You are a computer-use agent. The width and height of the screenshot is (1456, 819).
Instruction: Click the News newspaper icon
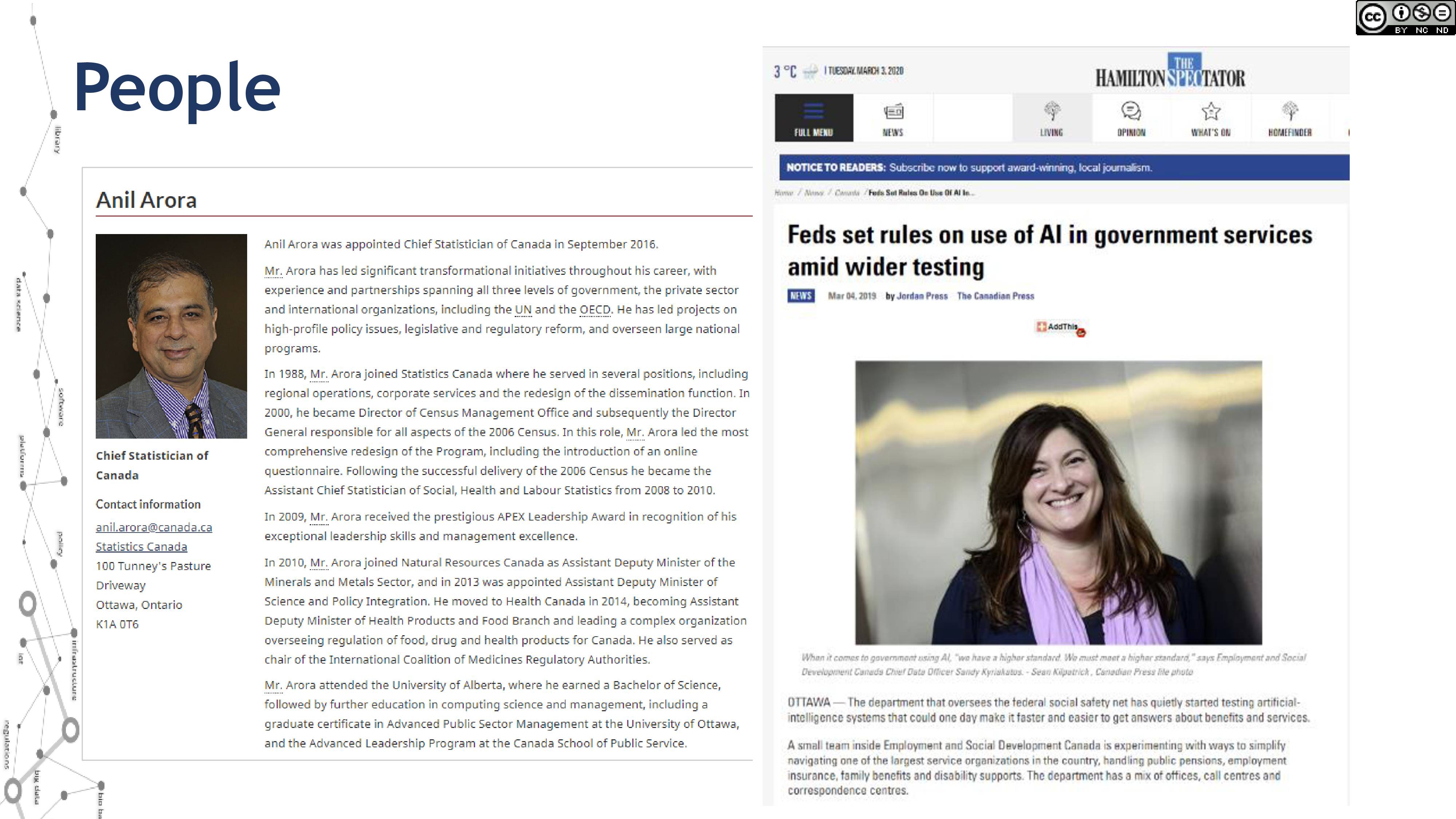(x=893, y=111)
